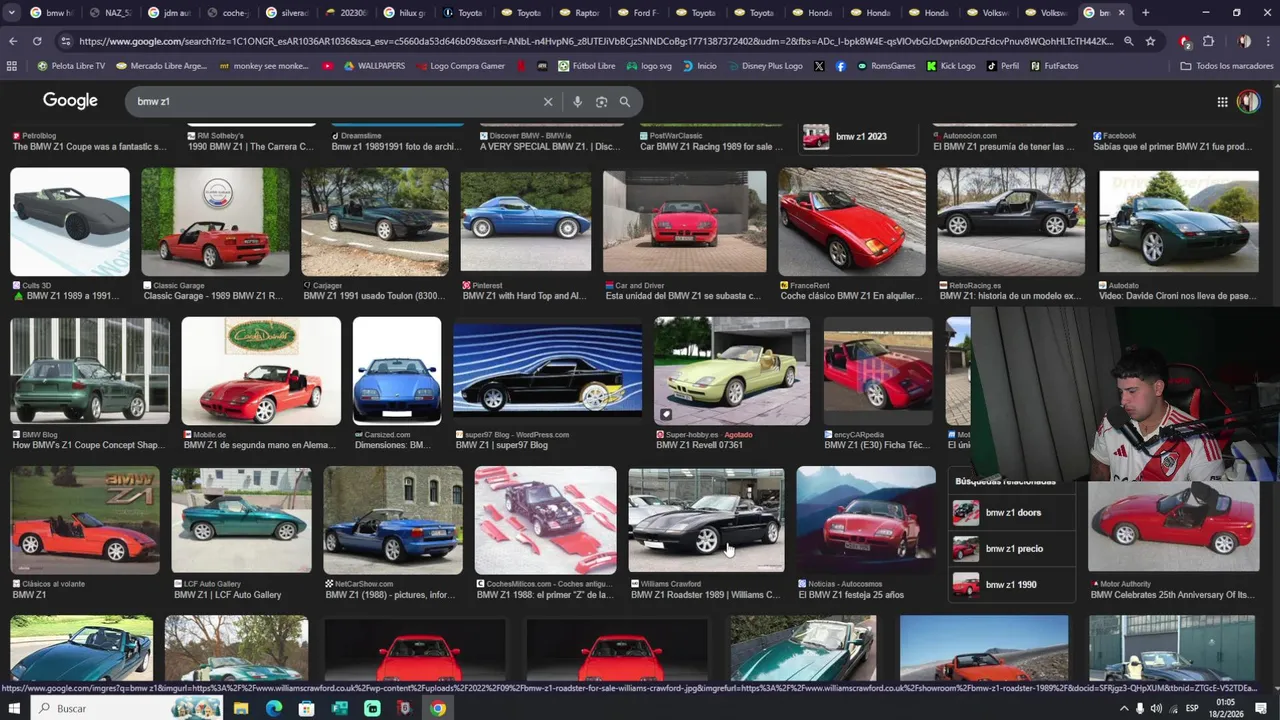This screenshot has height=720, width=1280.
Task: Start voice search with the microphone icon
Action: pyautogui.click(x=577, y=102)
